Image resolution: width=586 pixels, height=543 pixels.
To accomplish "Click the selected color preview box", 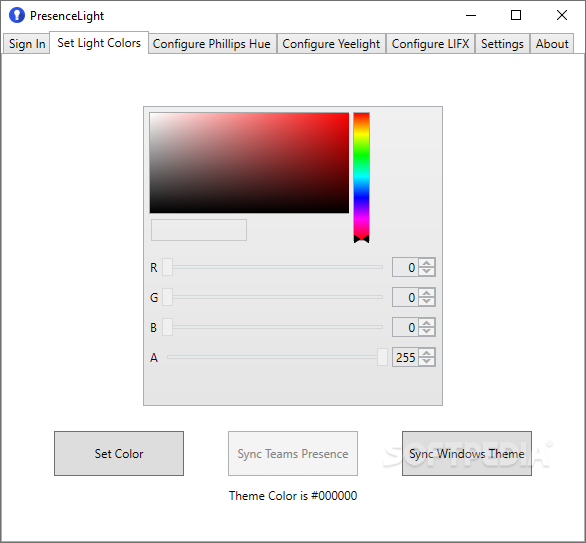I will tap(199, 230).
